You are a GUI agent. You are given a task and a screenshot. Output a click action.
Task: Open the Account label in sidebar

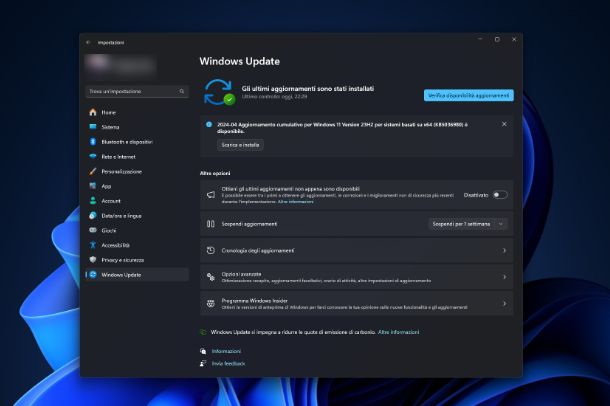(111, 201)
